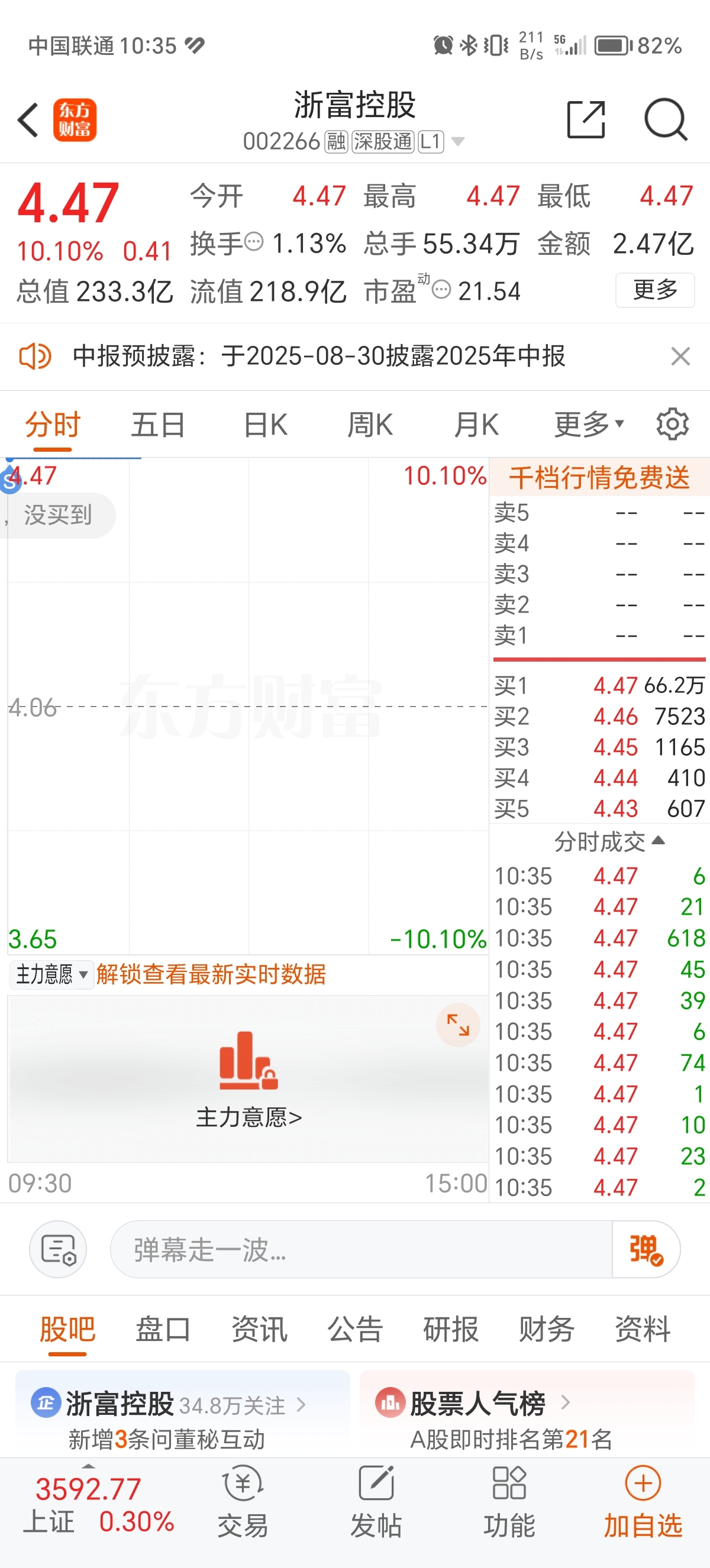The image size is (710, 1568).
Task: Tap the blue S marker icon
Action: click(x=10, y=480)
